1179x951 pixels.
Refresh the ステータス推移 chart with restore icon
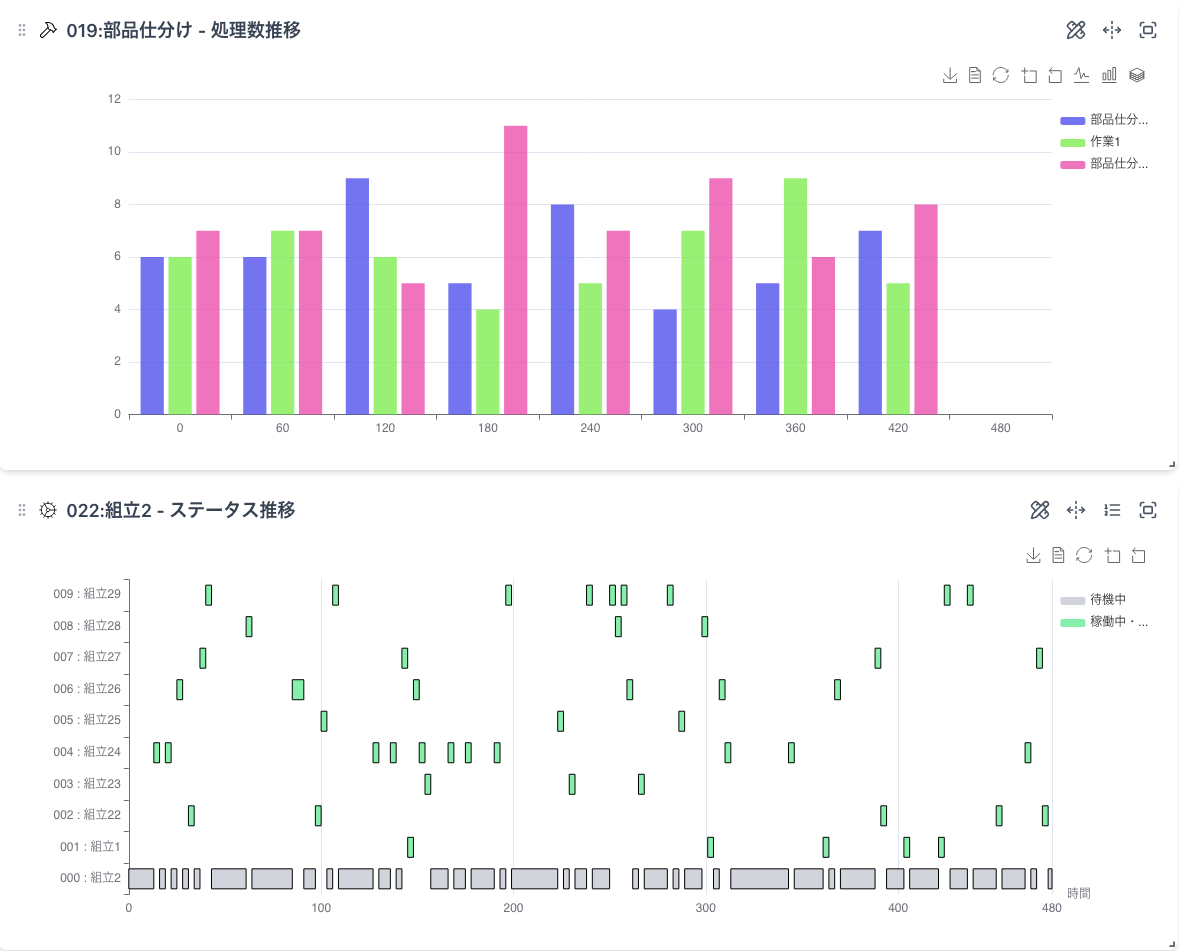pos(1084,555)
